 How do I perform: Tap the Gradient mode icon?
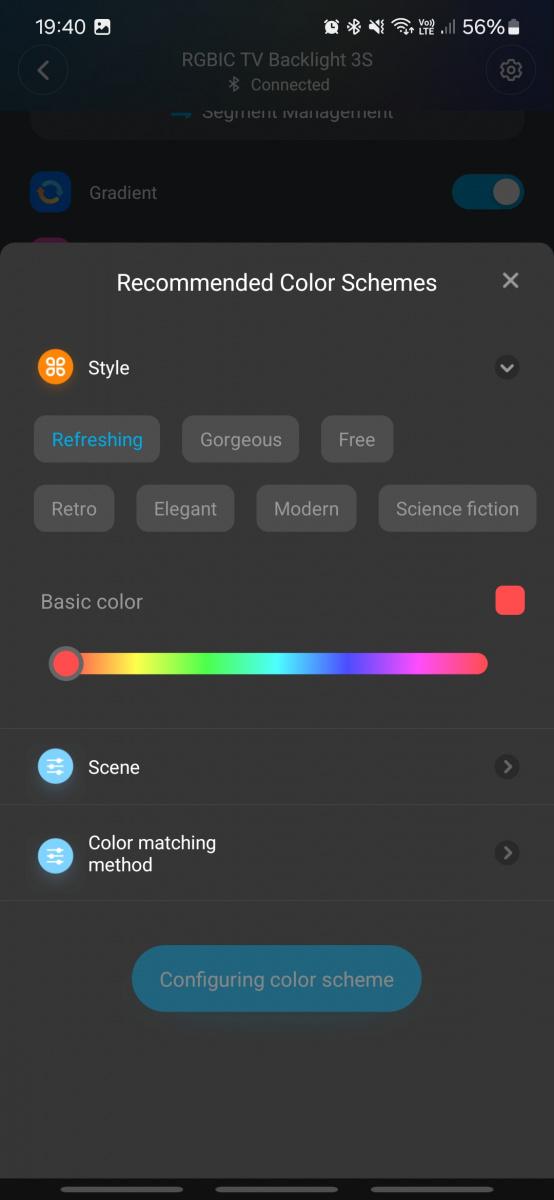click(x=50, y=192)
